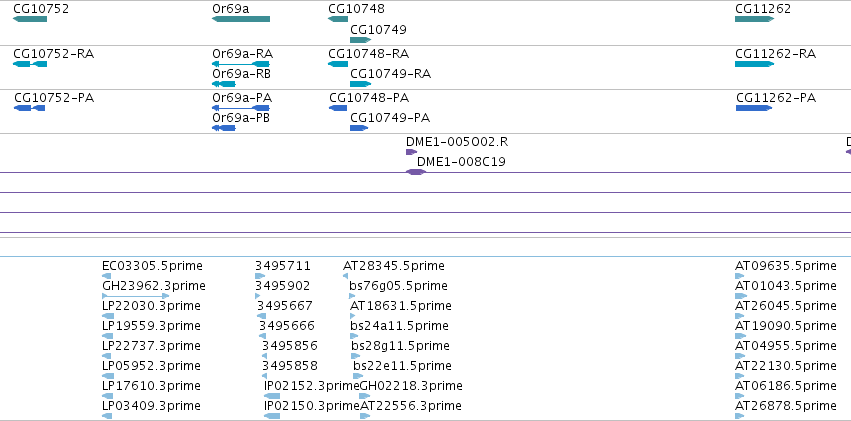Click the CG10748 gene label
Image resolution: width=851 pixels, height=421 pixels.
pos(356,9)
